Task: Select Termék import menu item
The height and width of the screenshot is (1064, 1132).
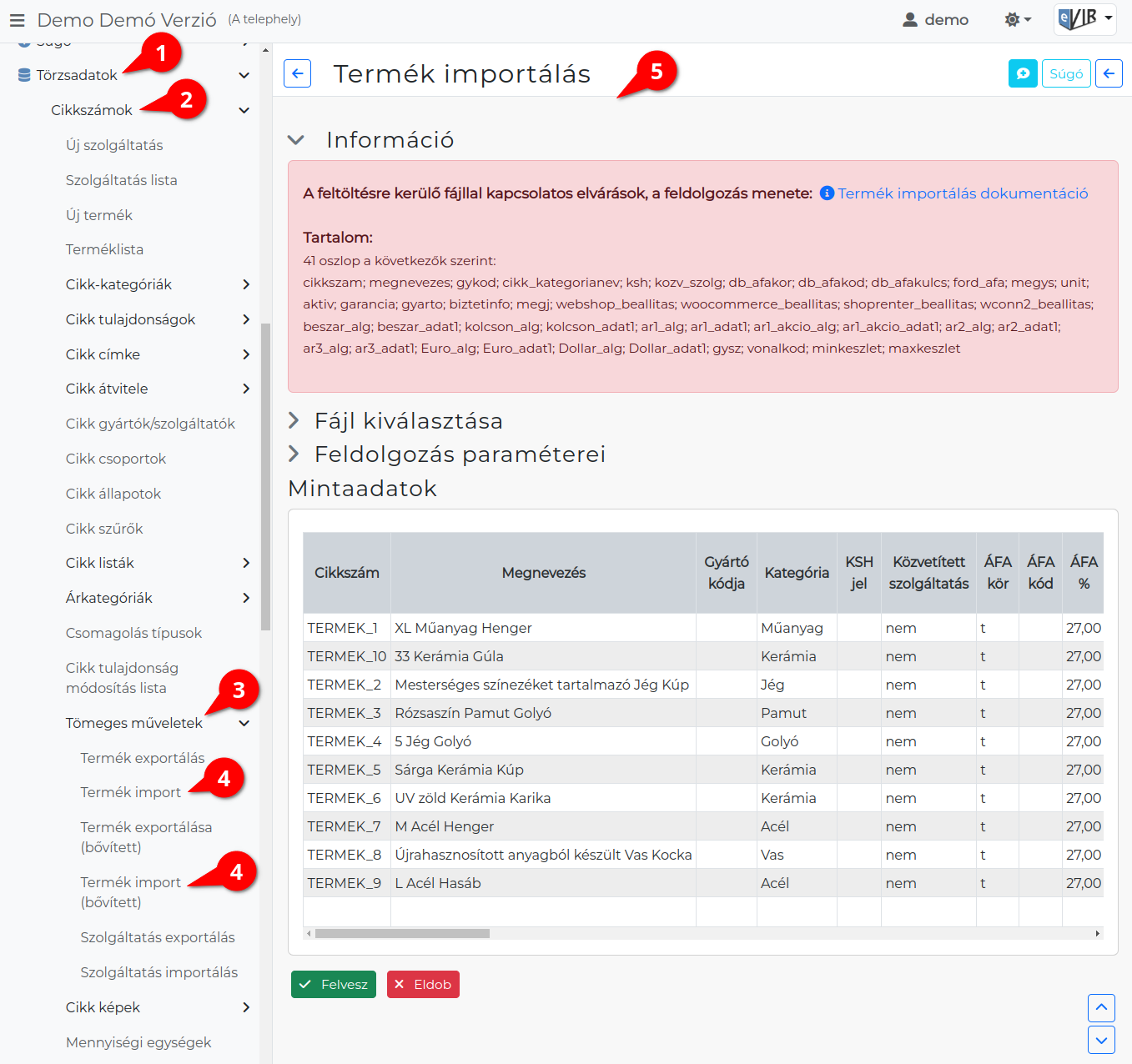Action: (x=130, y=792)
